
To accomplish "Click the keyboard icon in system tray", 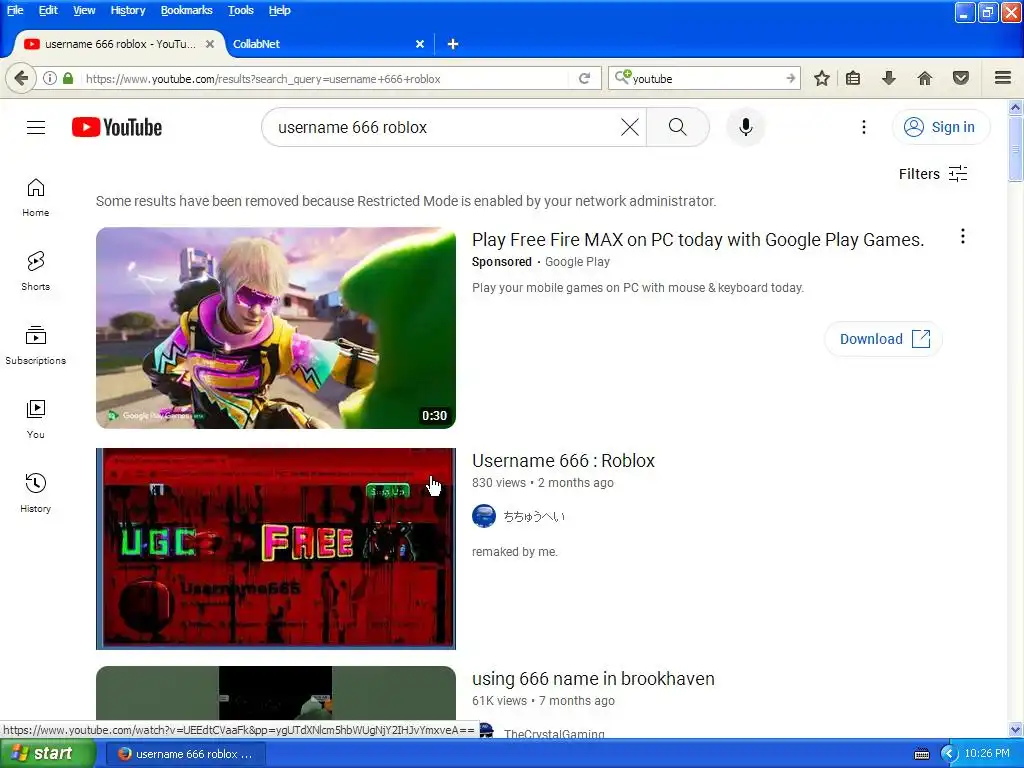I will pos(921,754).
